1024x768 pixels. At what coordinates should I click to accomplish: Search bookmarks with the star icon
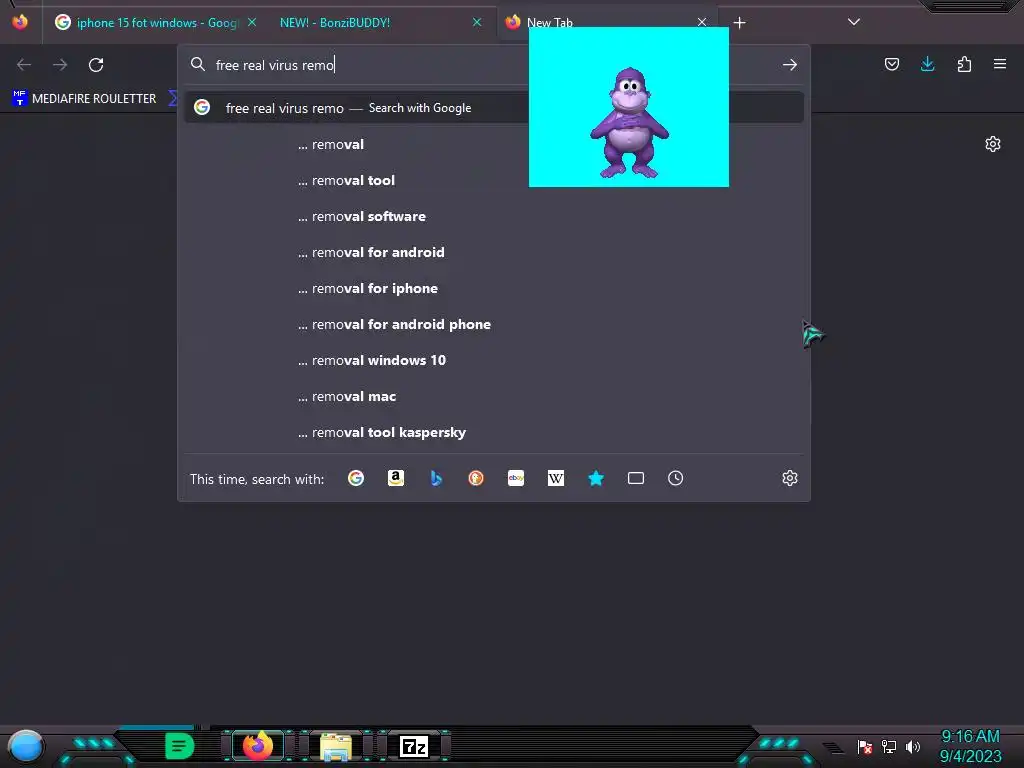pyautogui.click(x=596, y=478)
